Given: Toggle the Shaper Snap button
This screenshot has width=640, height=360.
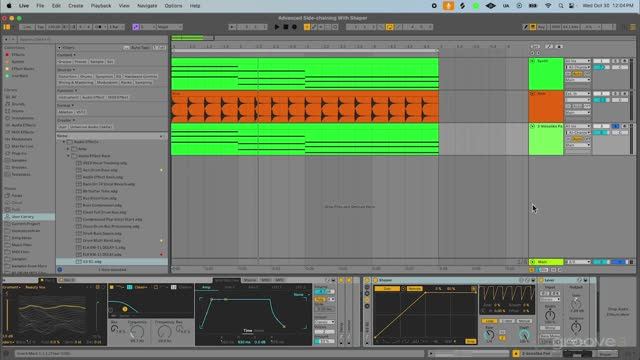Looking at the screenshot, I should point(471,341).
